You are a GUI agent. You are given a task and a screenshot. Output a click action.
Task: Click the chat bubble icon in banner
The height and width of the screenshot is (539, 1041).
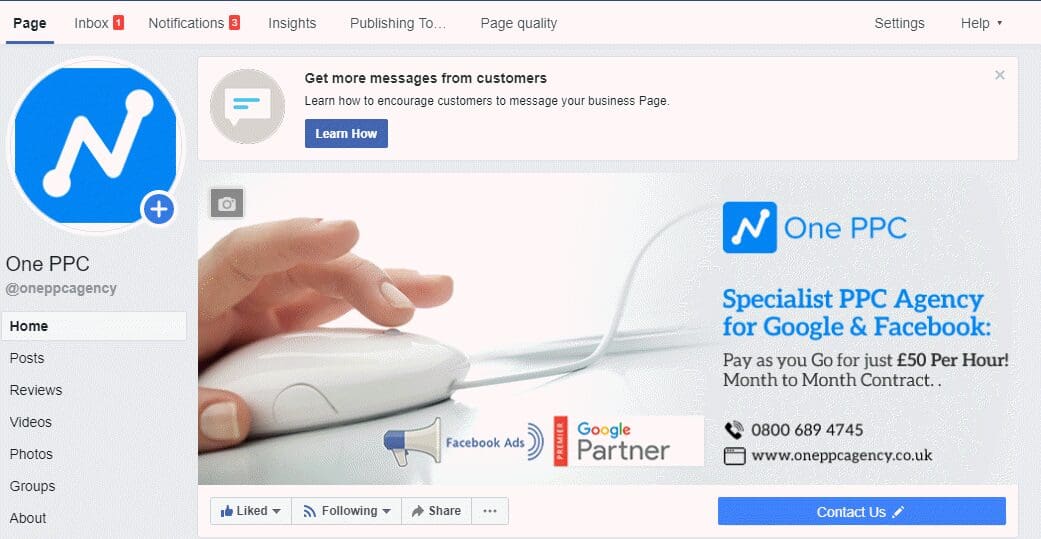tap(247, 106)
